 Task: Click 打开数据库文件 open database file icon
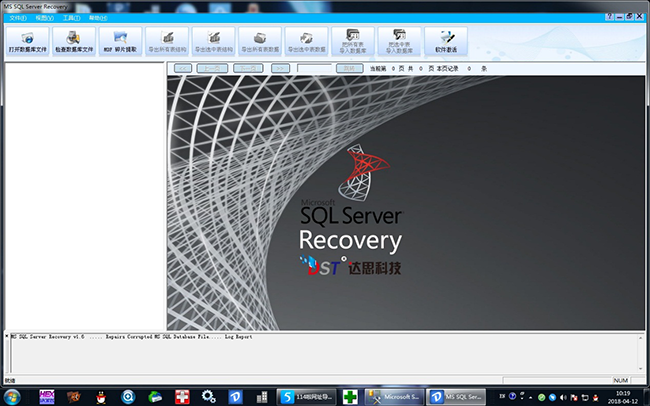27,41
